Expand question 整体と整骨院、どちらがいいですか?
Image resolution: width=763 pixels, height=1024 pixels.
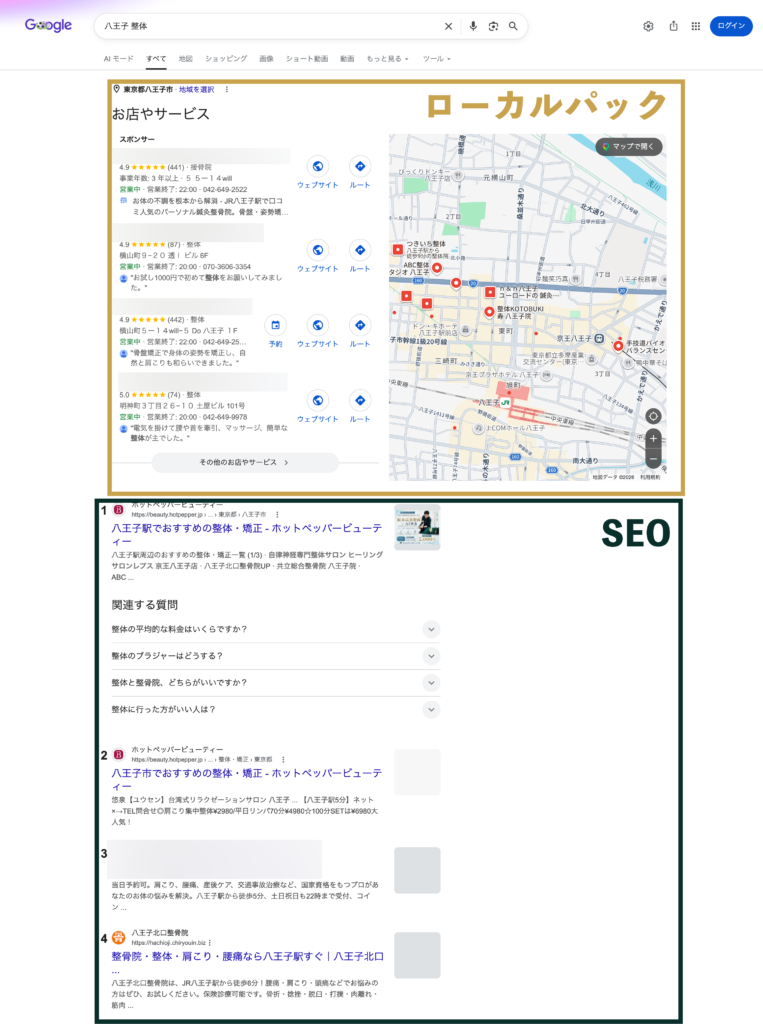click(276, 682)
